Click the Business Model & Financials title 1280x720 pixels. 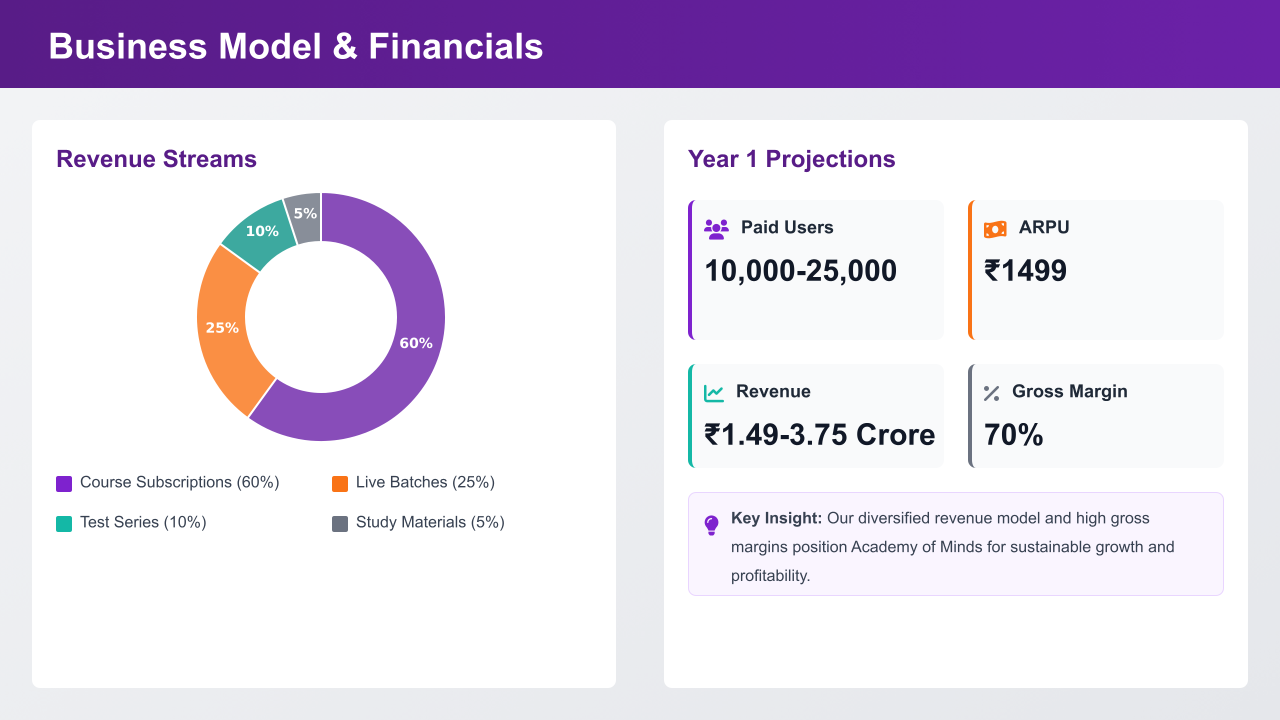click(x=296, y=46)
